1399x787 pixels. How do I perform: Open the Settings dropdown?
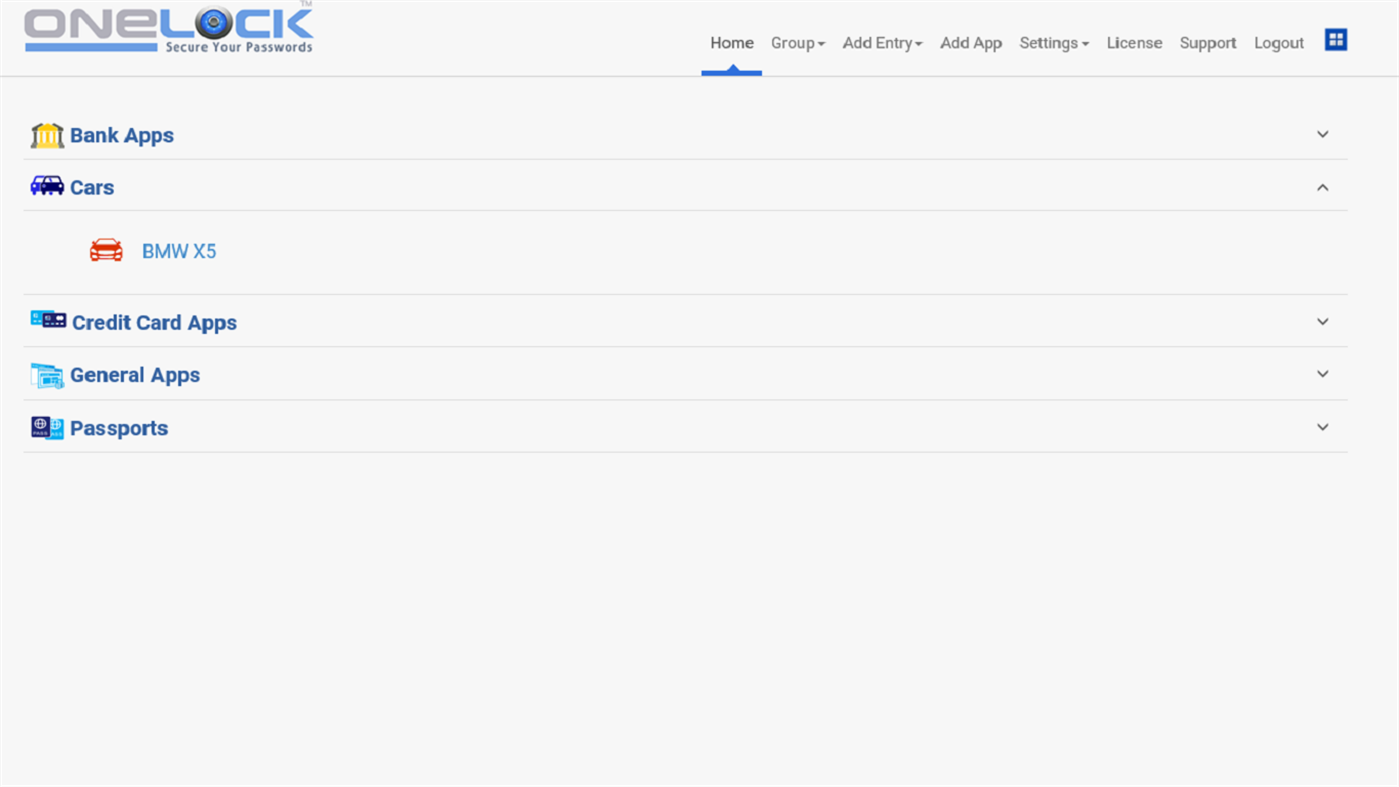(x=1053, y=43)
